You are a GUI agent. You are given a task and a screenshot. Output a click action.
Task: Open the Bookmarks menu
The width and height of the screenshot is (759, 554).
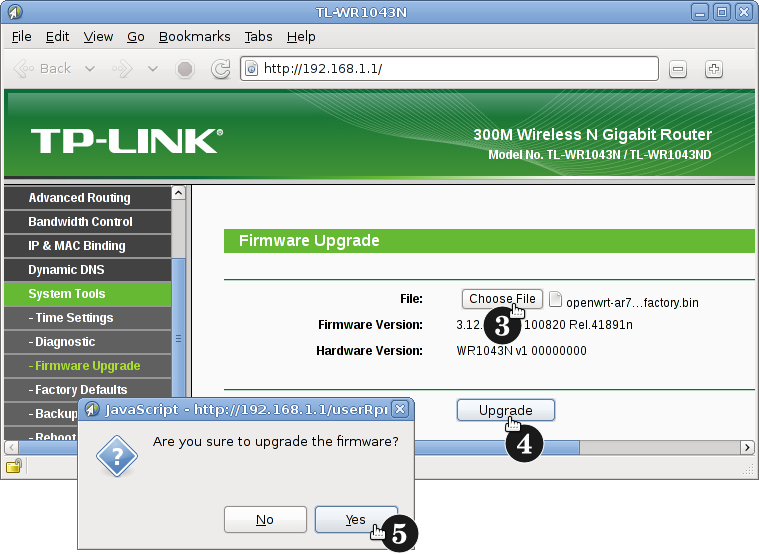[x=195, y=37]
